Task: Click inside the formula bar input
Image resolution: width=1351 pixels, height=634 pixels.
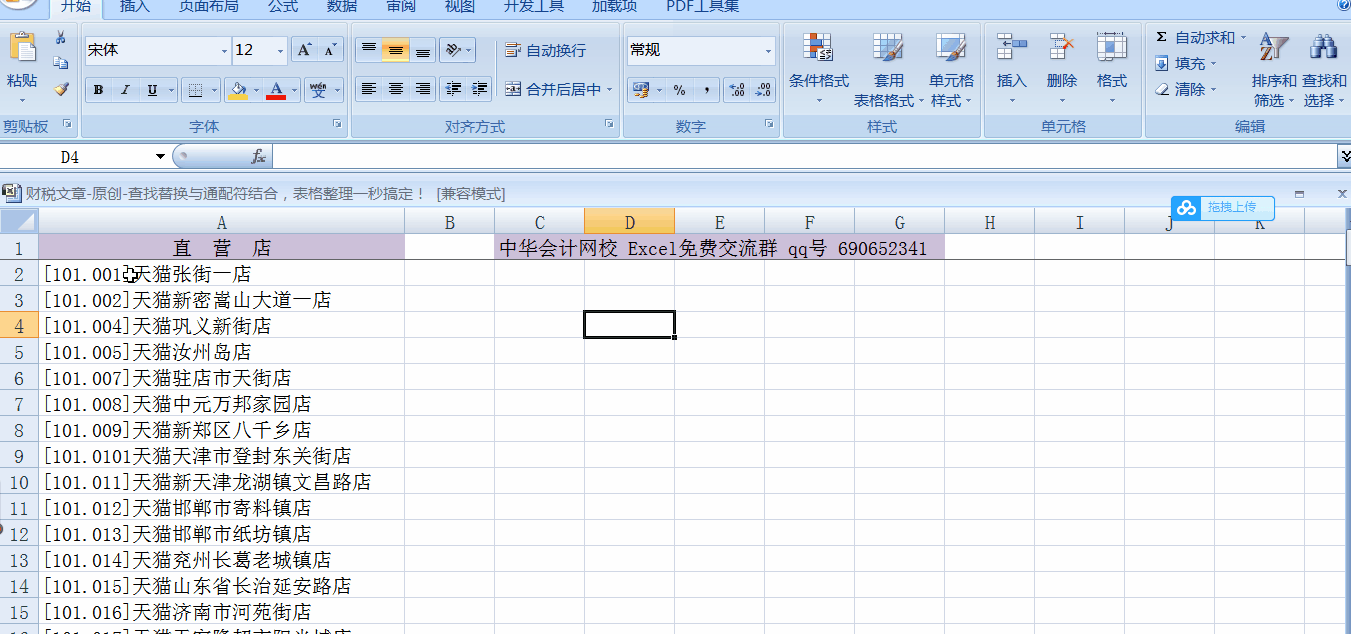Action: 804,156
